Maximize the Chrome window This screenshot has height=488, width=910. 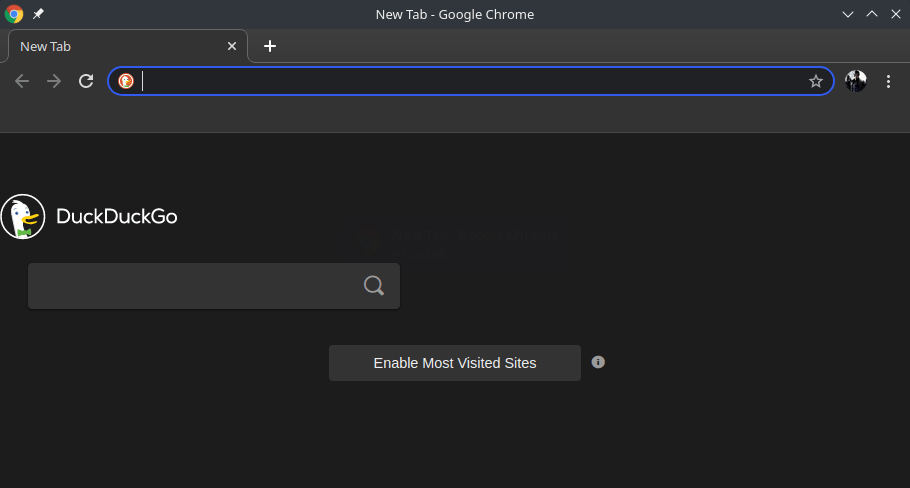(x=872, y=14)
